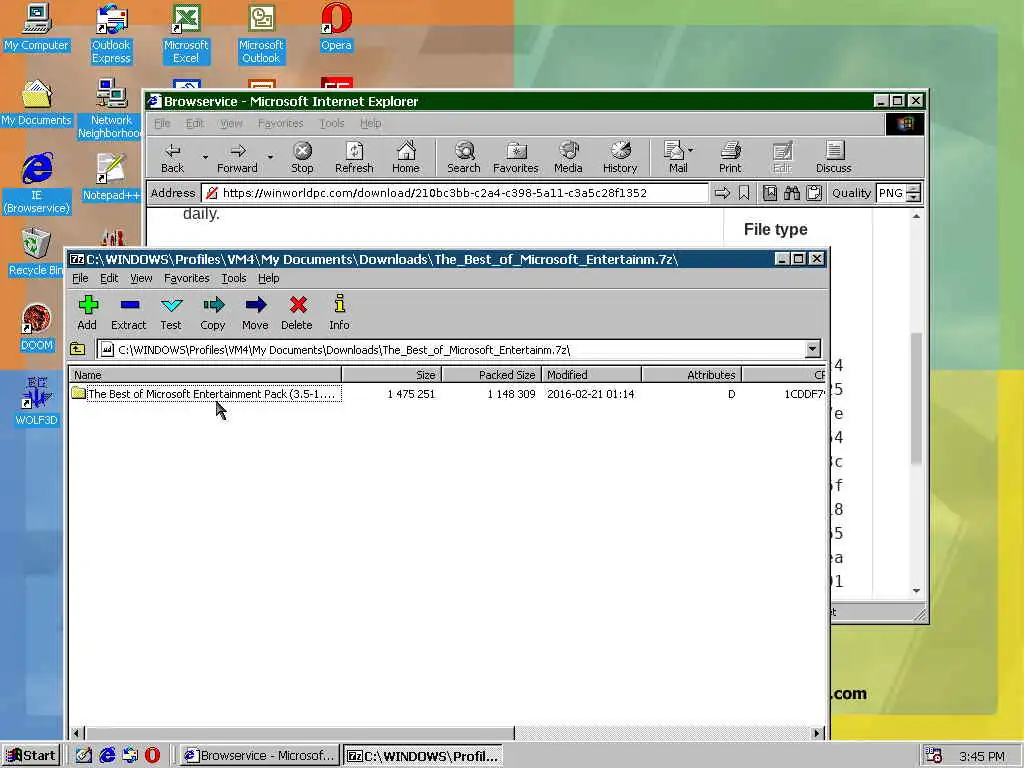The image size is (1024, 768).
Task: Expand the 7-Zip path dropdown
Action: tap(812, 349)
